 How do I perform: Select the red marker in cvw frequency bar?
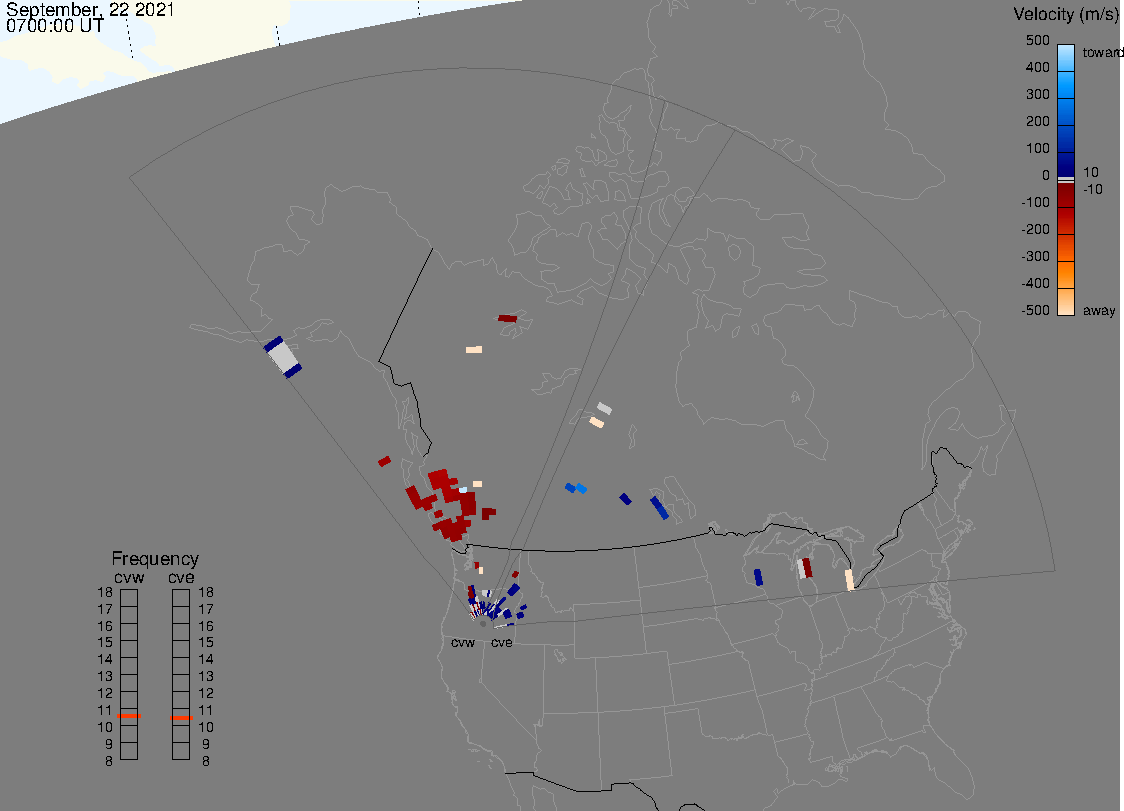click(x=129, y=716)
